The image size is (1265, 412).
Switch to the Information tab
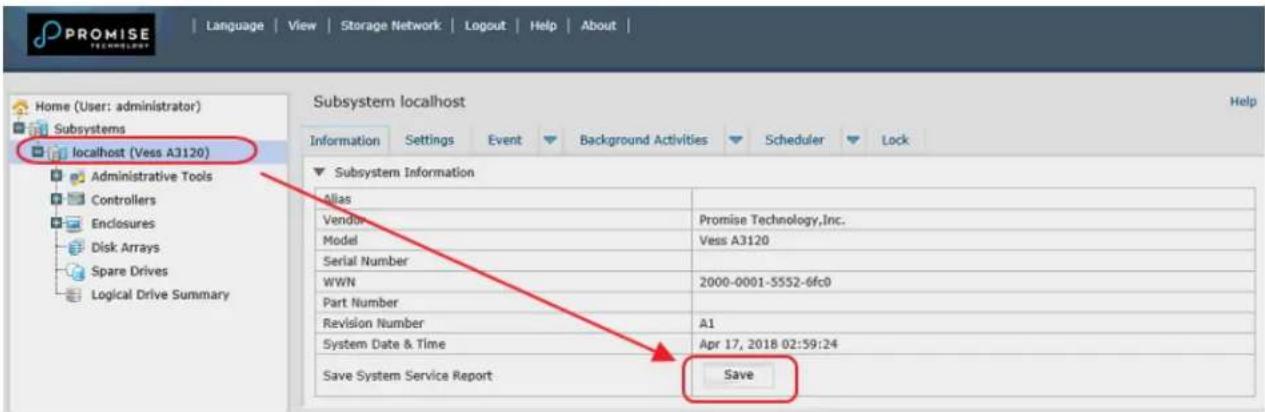(x=344, y=141)
